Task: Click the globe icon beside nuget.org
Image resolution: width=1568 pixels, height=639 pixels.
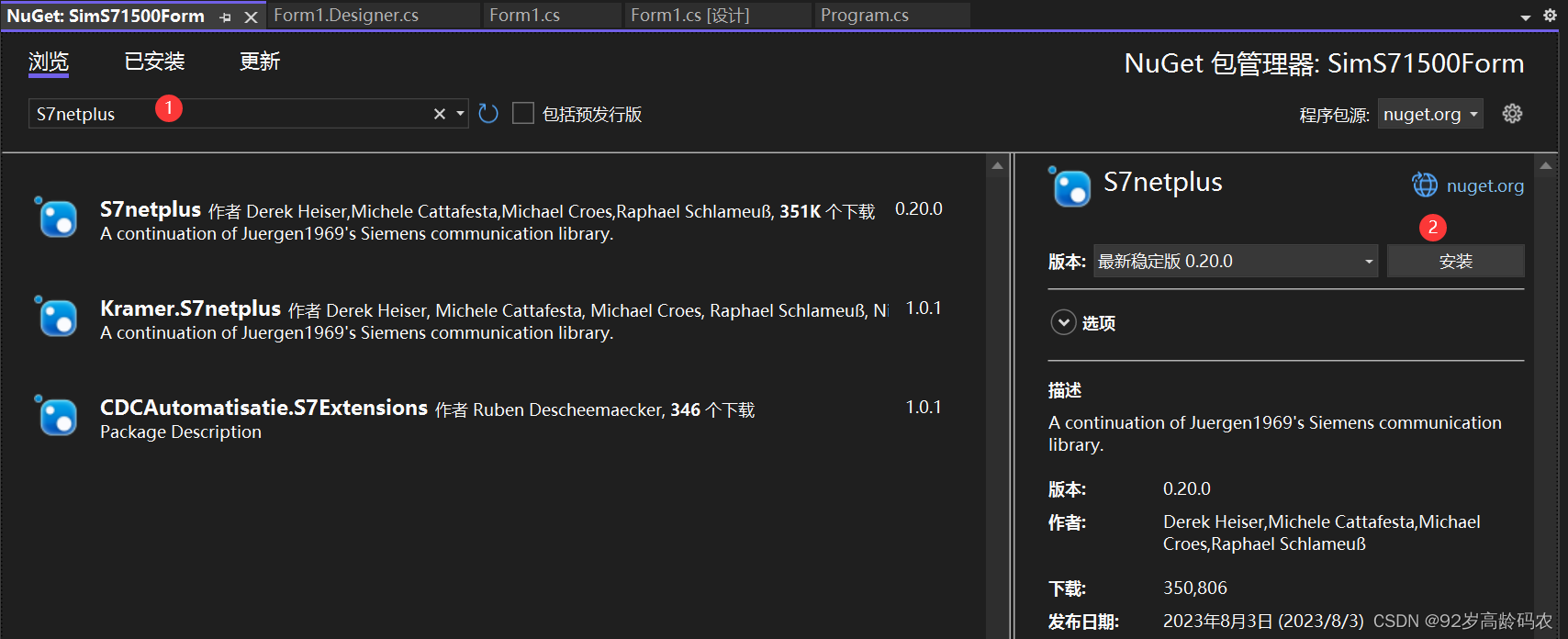Action: click(x=1425, y=185)
